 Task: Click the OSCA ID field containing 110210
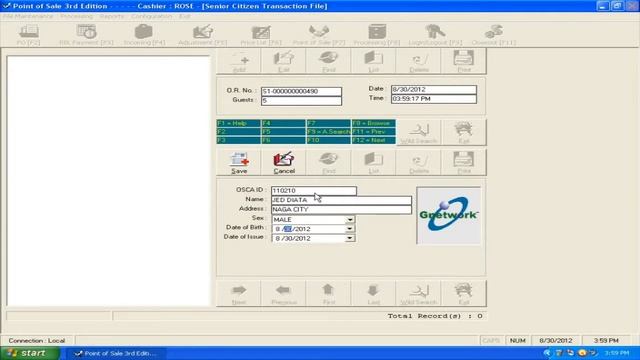pos(314,191)
